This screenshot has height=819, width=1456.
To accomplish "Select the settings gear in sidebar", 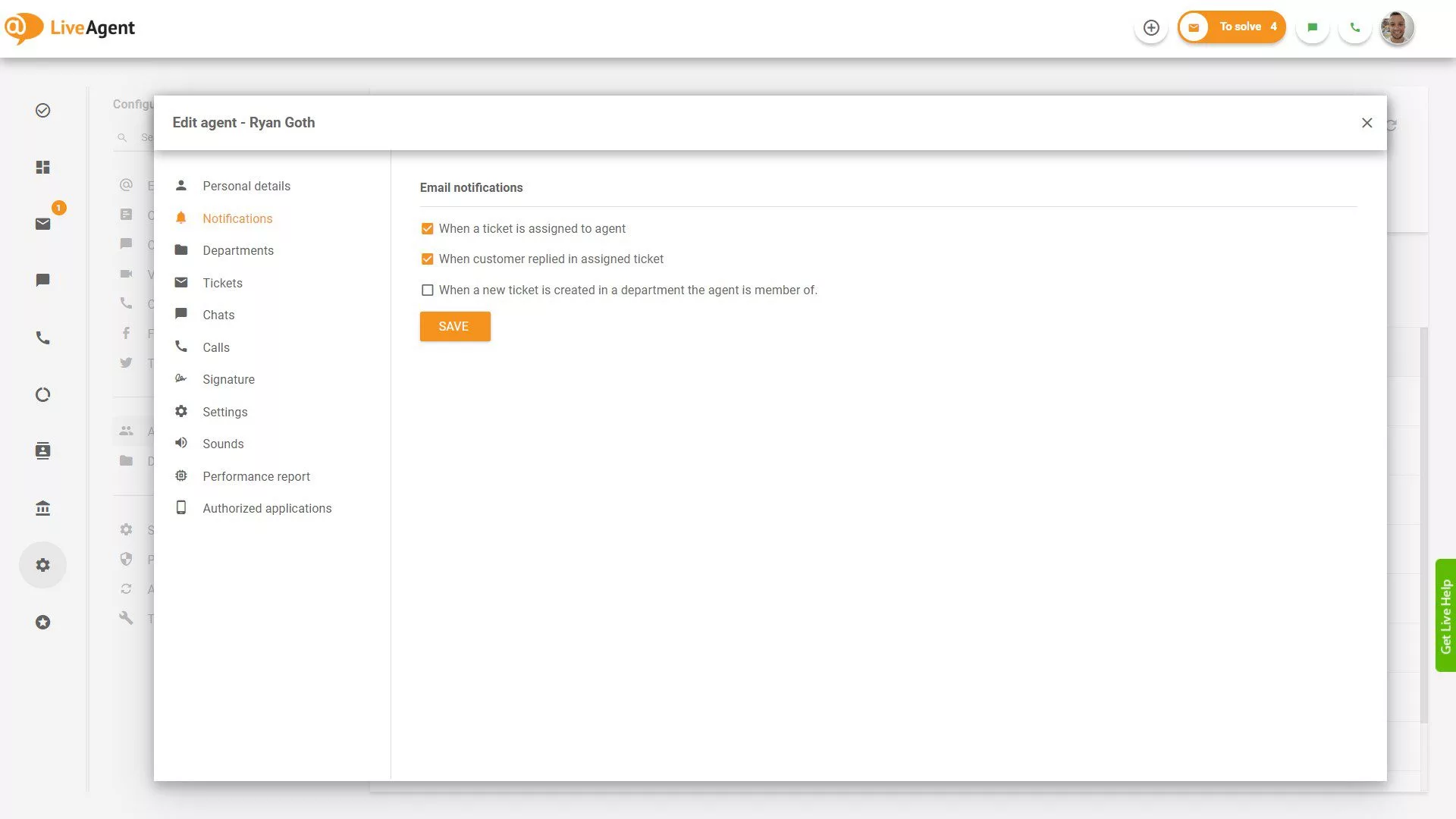I will [x=42, y=564].
